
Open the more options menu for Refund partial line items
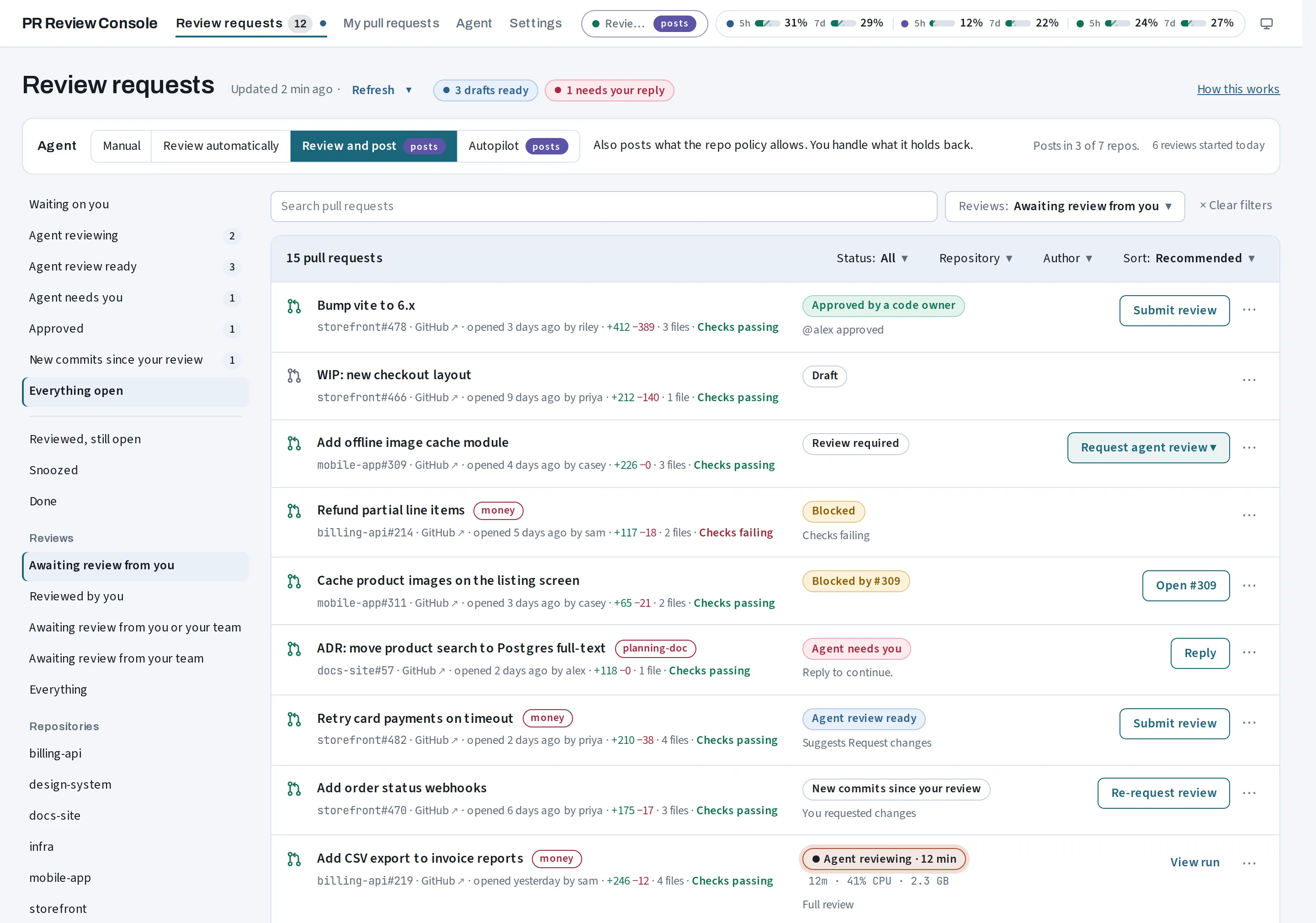(x=1249, y=515)
